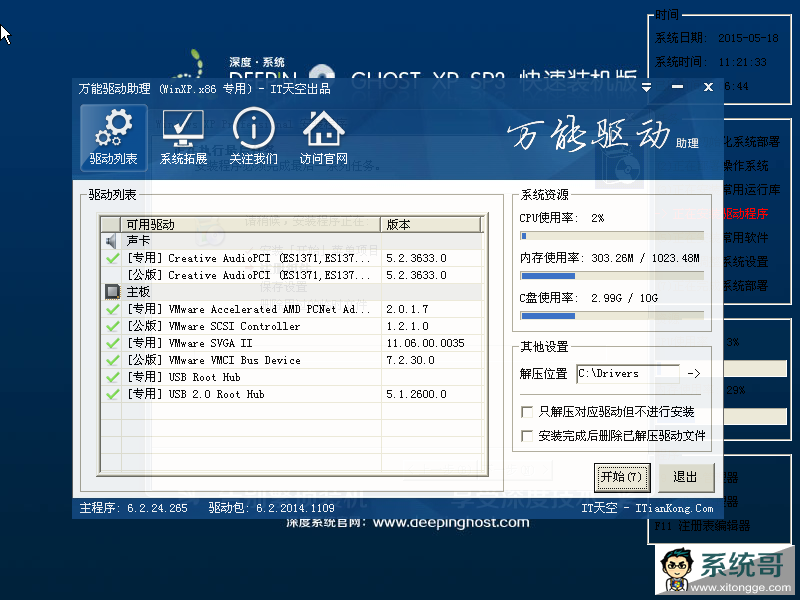Image resolution: width=800 pixels, height=600 pixels.
Task: Open the ITianKong.Com link in status bar
Action: [674, 508]
